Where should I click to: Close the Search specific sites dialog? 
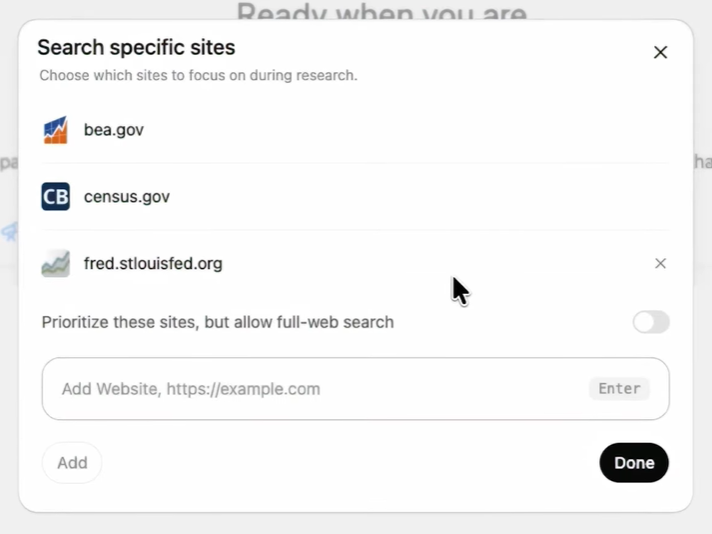click(x=660, y=52)
